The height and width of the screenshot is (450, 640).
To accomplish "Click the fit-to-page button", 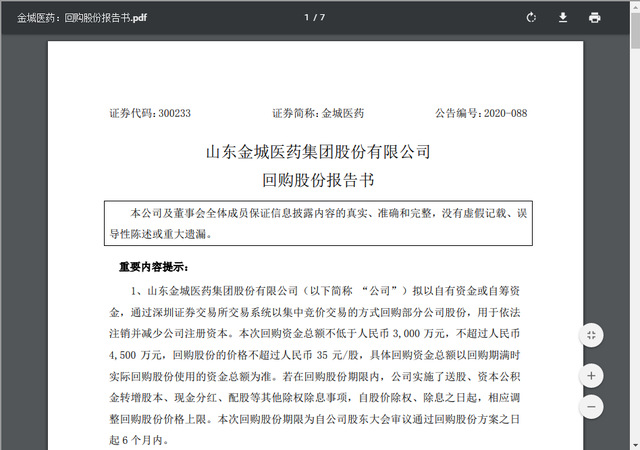I will pyautogui.click(x=591, y=335).
